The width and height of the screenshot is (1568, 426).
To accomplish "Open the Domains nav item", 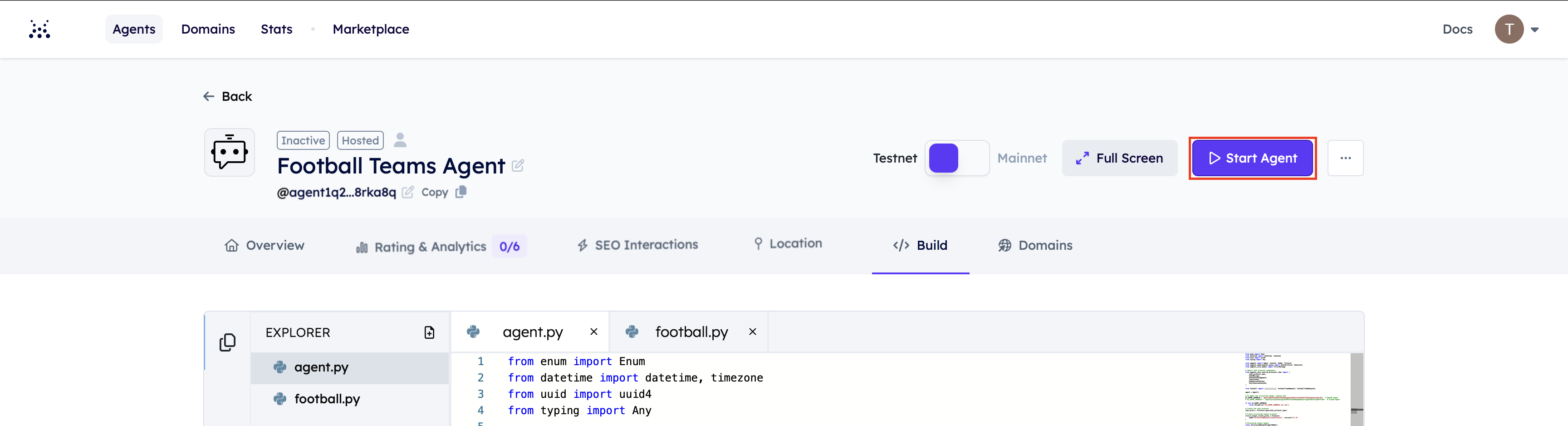I will (x=208, y=29).
